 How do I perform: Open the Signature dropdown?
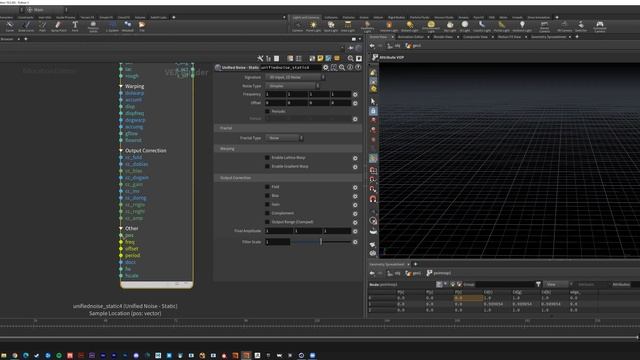295,77
